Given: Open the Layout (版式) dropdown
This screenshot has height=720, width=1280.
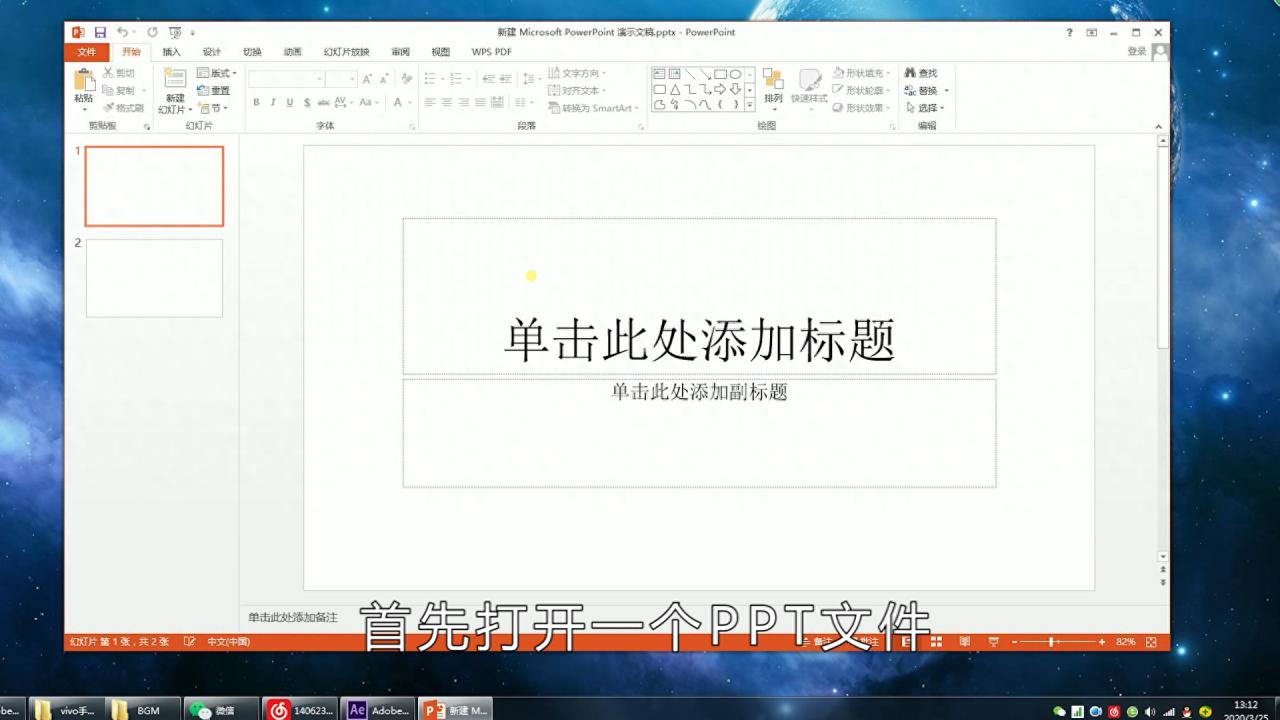Looking at the screenshot, I should point(218,73).
